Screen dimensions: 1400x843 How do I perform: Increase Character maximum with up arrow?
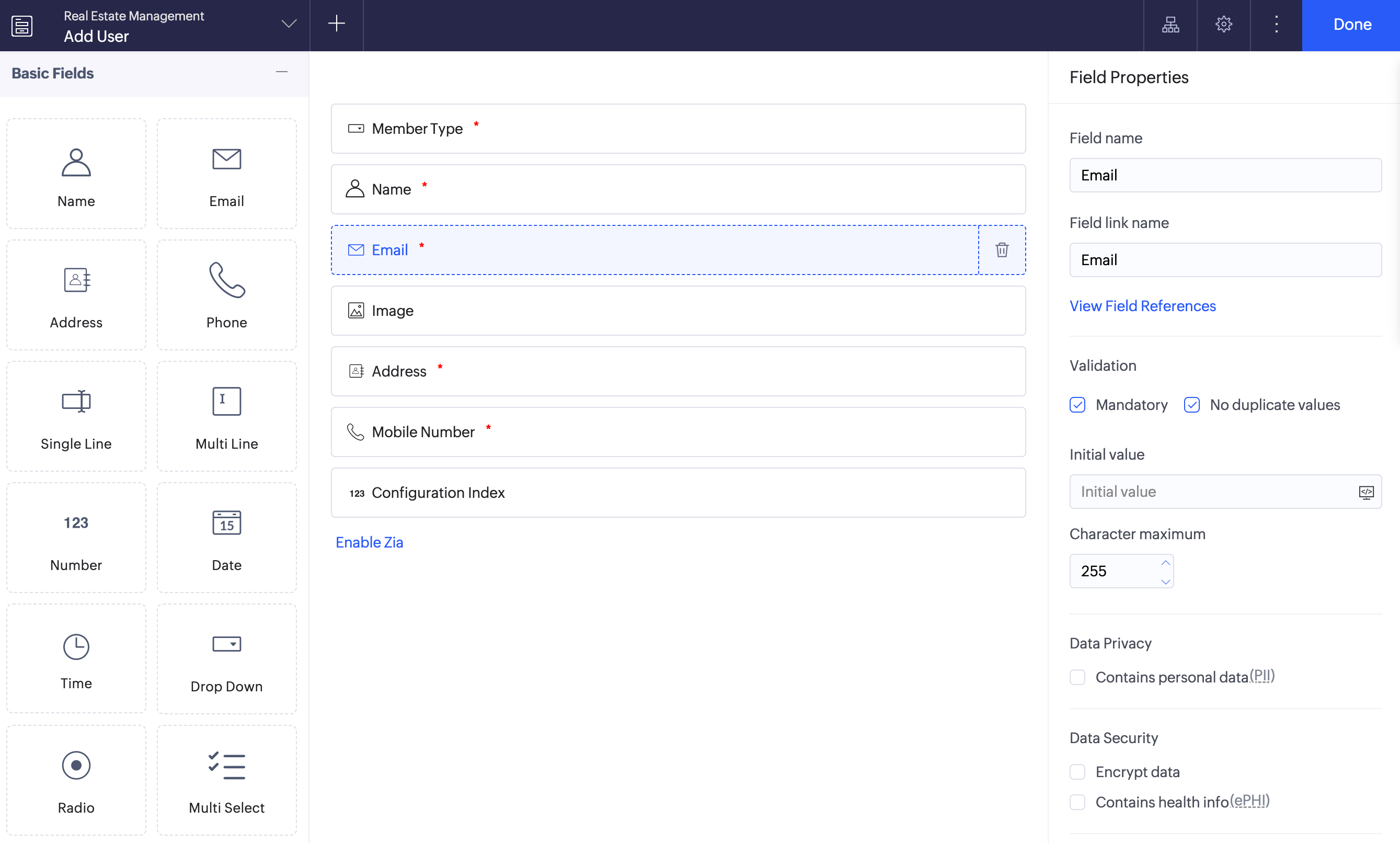[x=1165, y=563]
